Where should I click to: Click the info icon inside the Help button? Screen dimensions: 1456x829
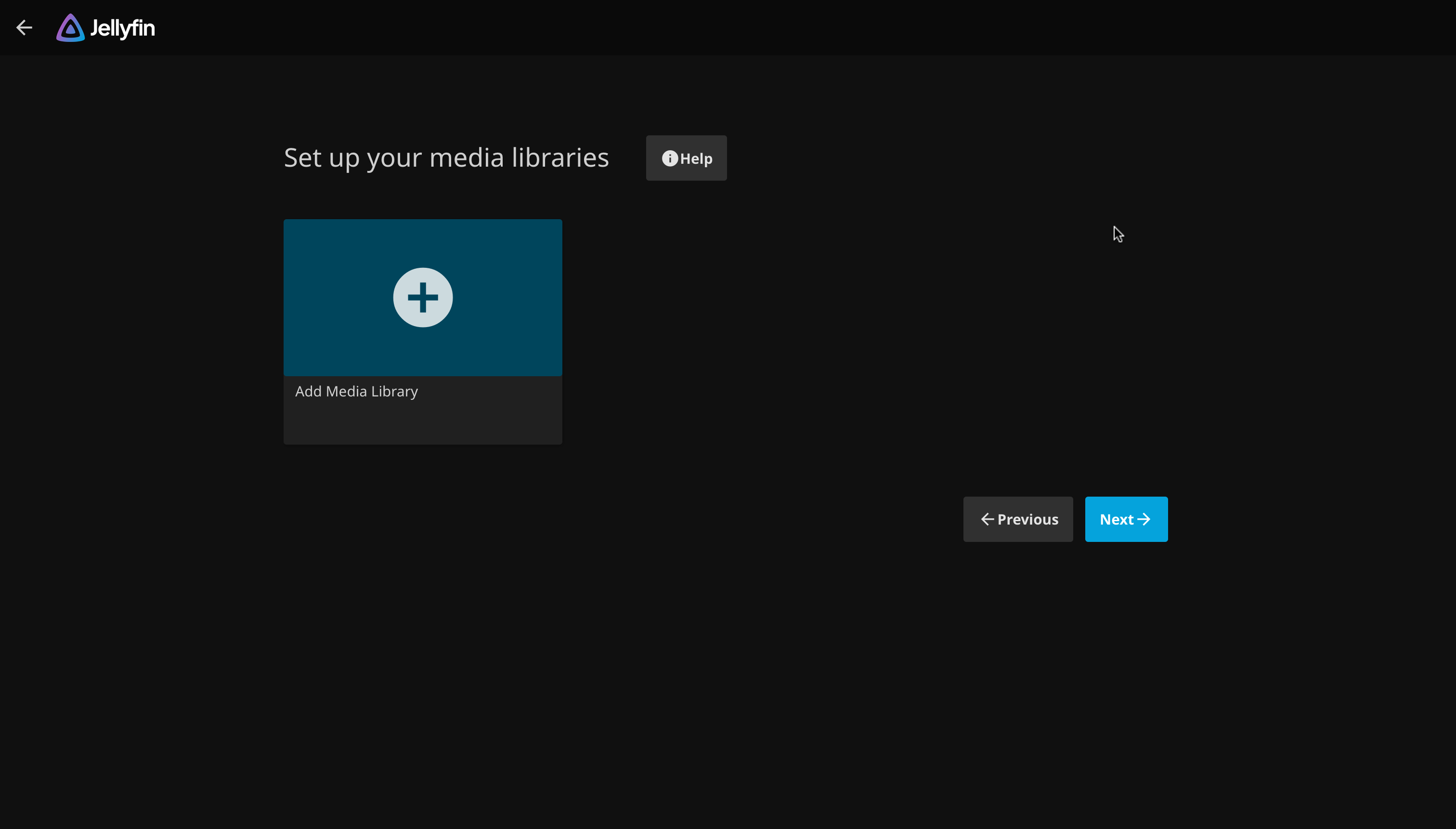point(669,158)
